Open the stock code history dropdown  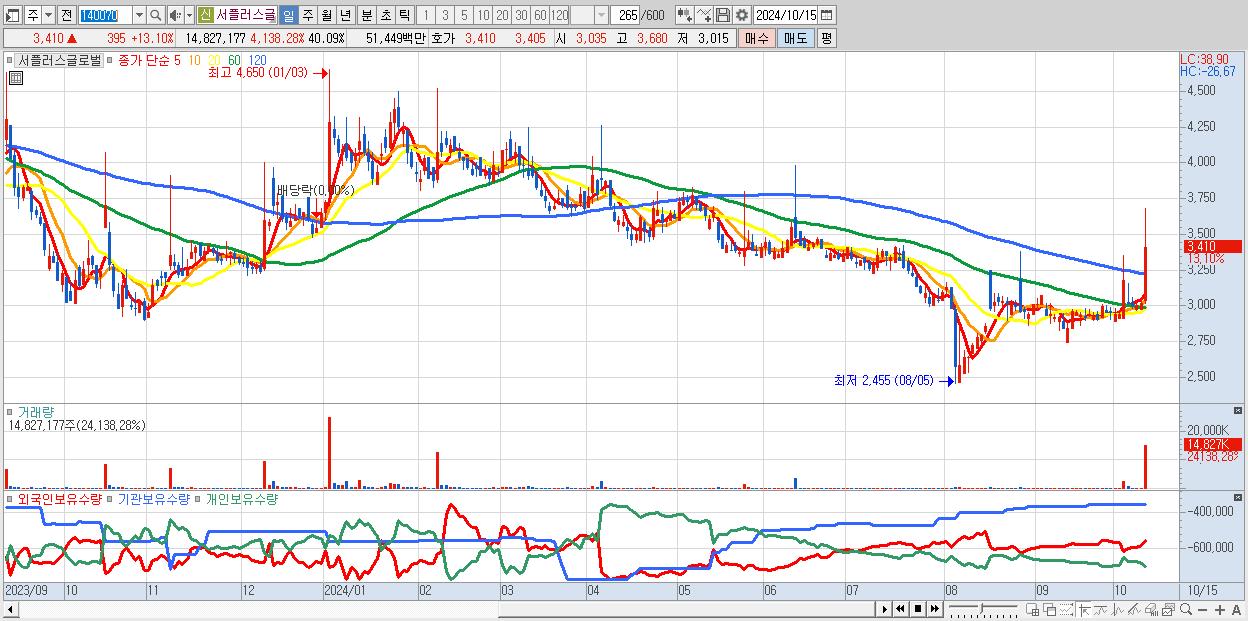139,15
